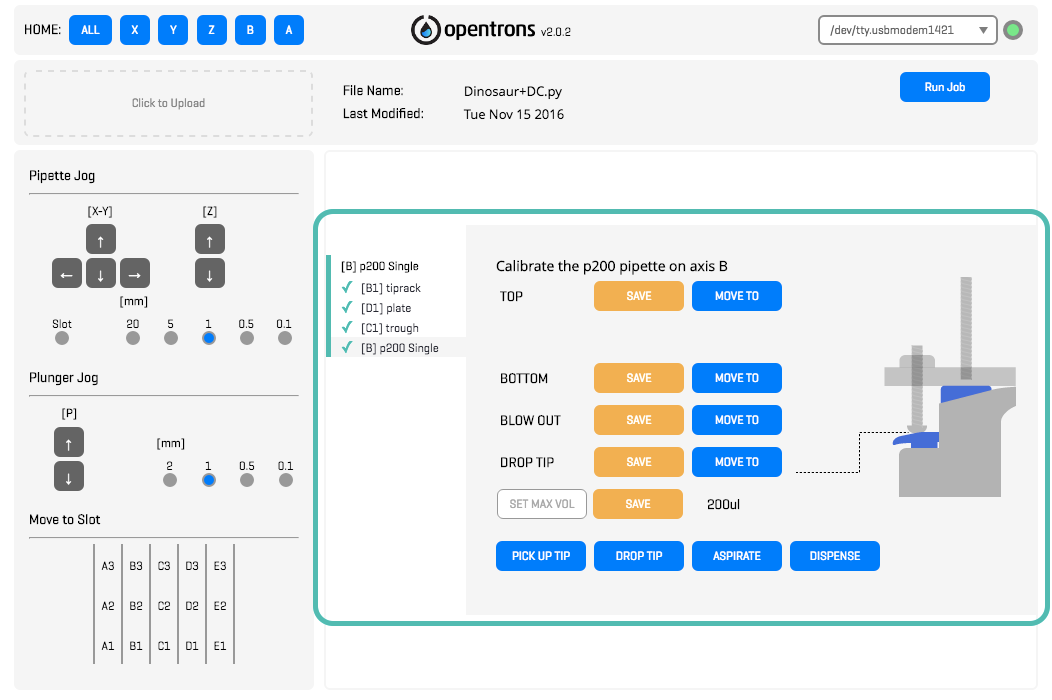Select 20 mm pipette jog increment
The width and height of the screenshot is (1052, 700).
pyautogui.click(x=133, y=338)
